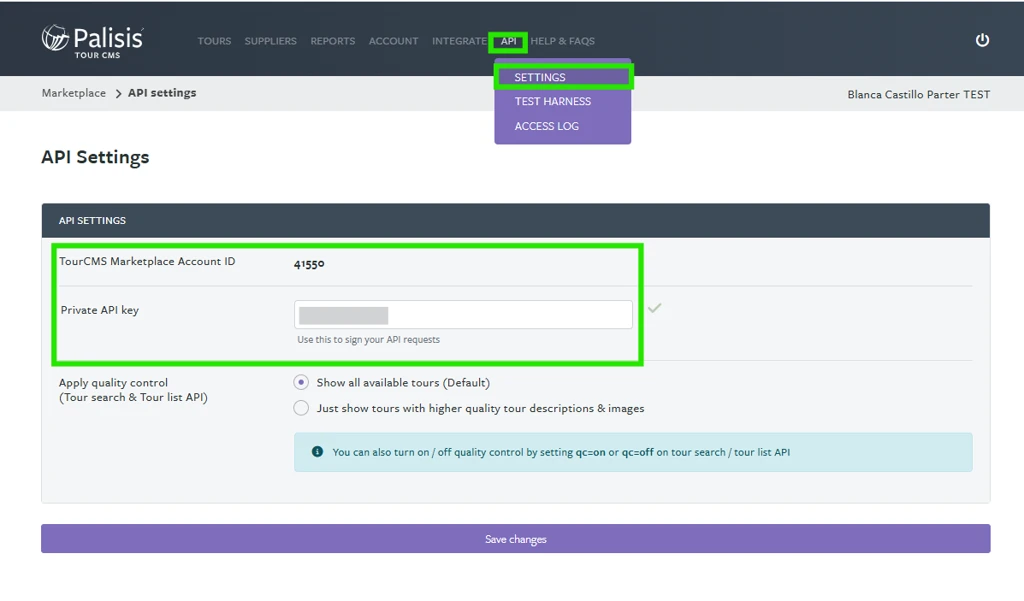The image size is (1024, 601).
Task: Go to Marketplace breadcrumb link
Action: click(74, 93)
